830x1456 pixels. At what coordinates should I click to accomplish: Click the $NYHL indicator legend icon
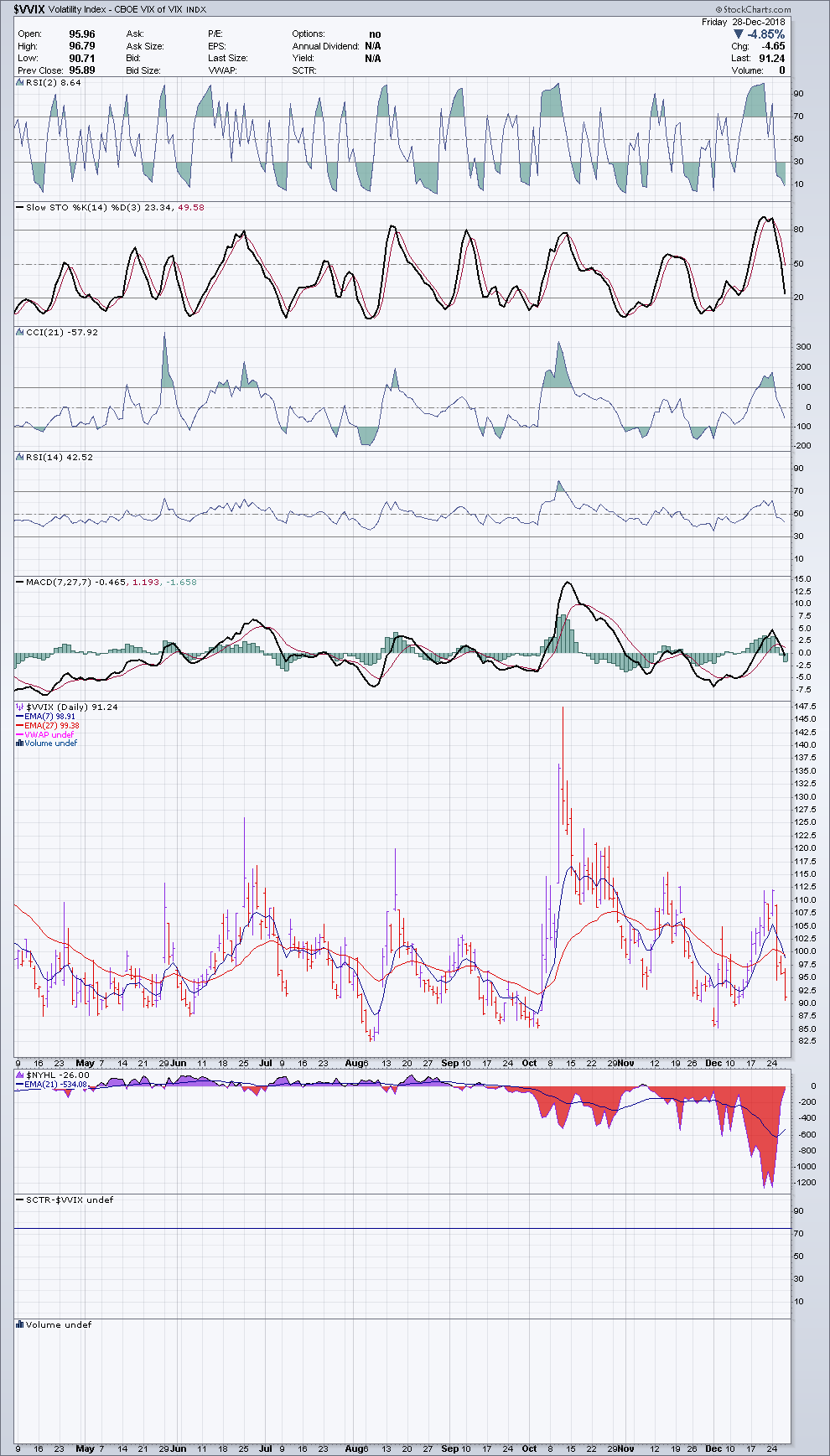click(20, 1075)
